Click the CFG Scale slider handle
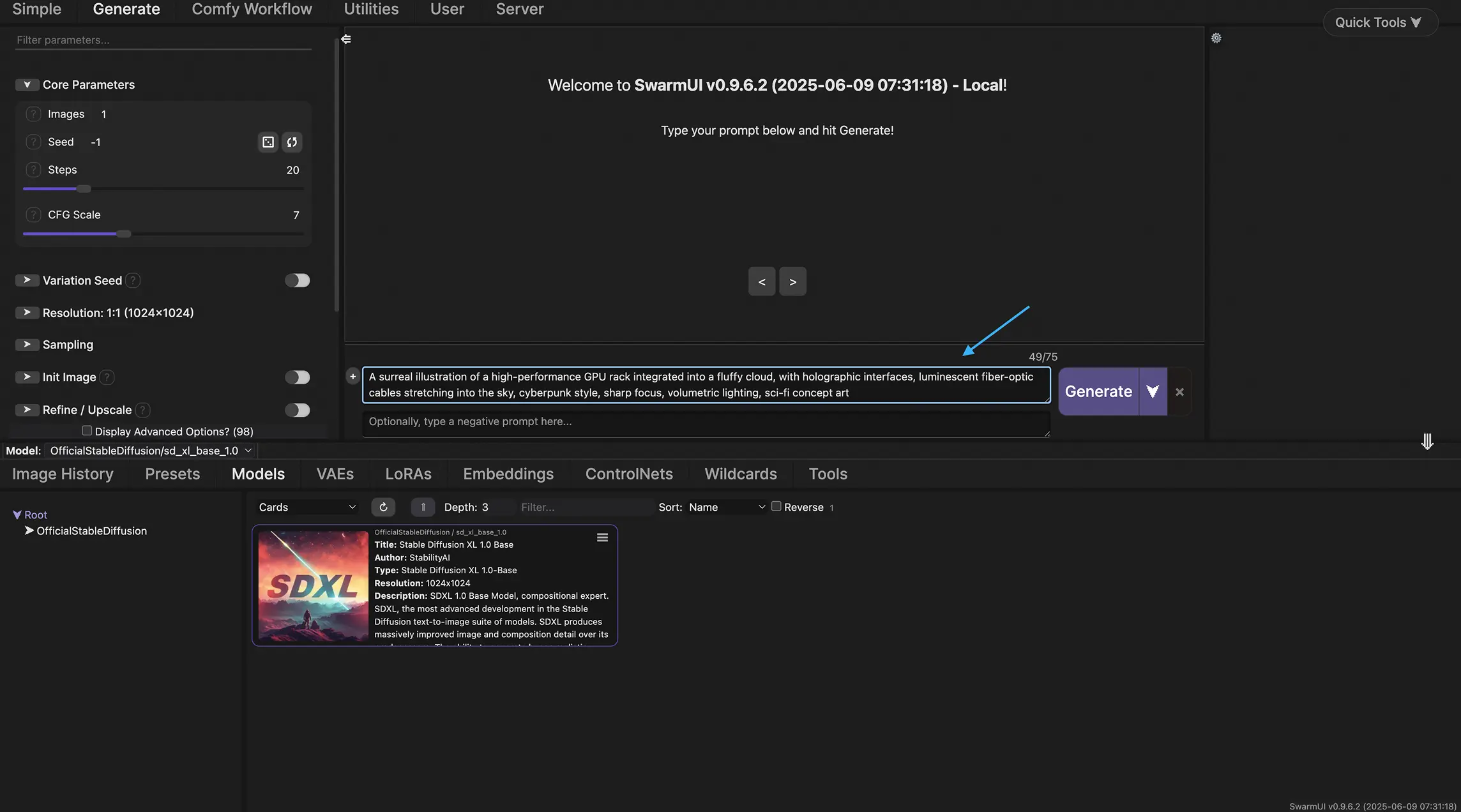The image size is (1461, 812). point(124,234)
